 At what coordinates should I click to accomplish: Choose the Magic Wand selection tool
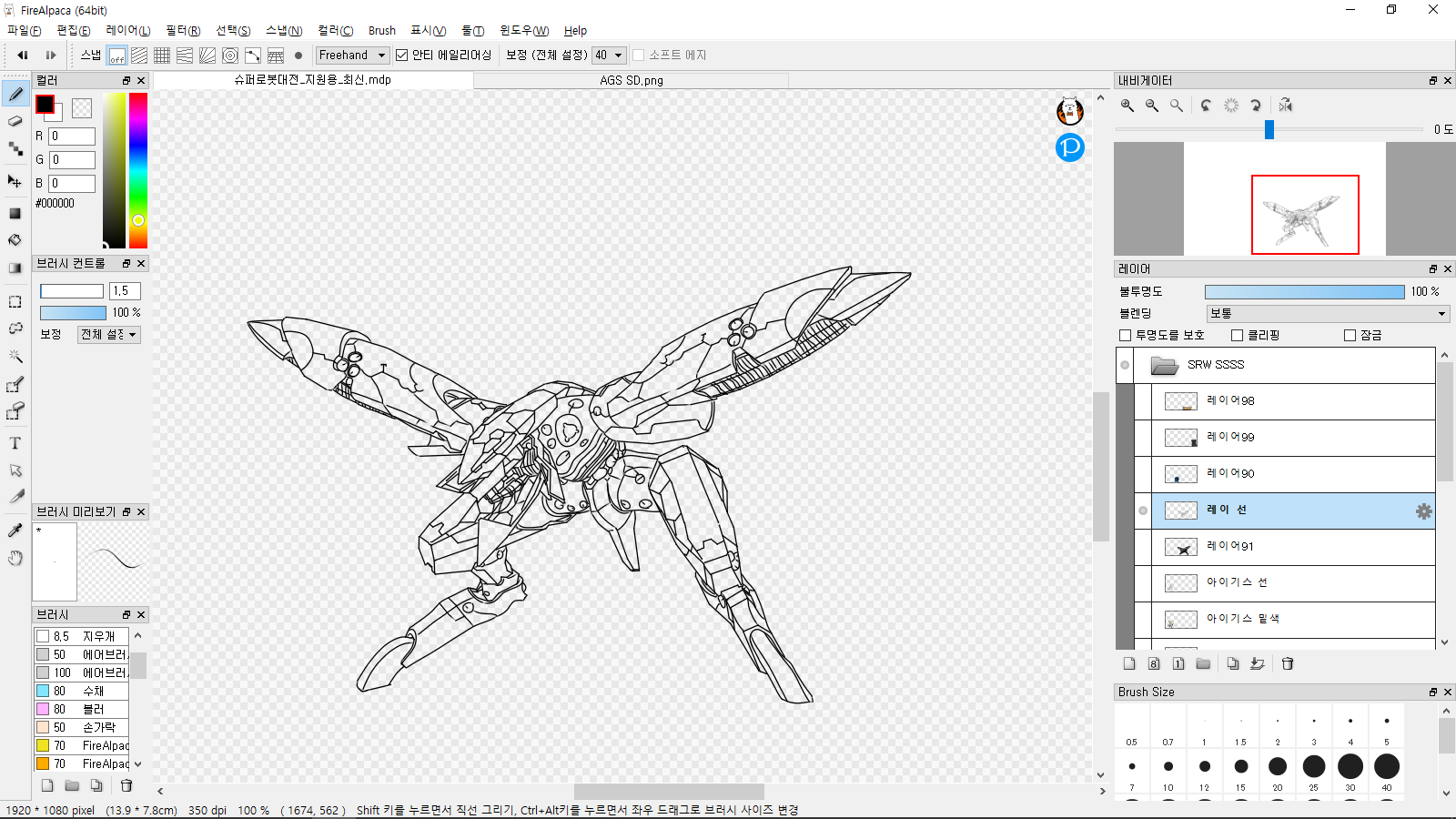pyautogui.click(x=15, y=356)
